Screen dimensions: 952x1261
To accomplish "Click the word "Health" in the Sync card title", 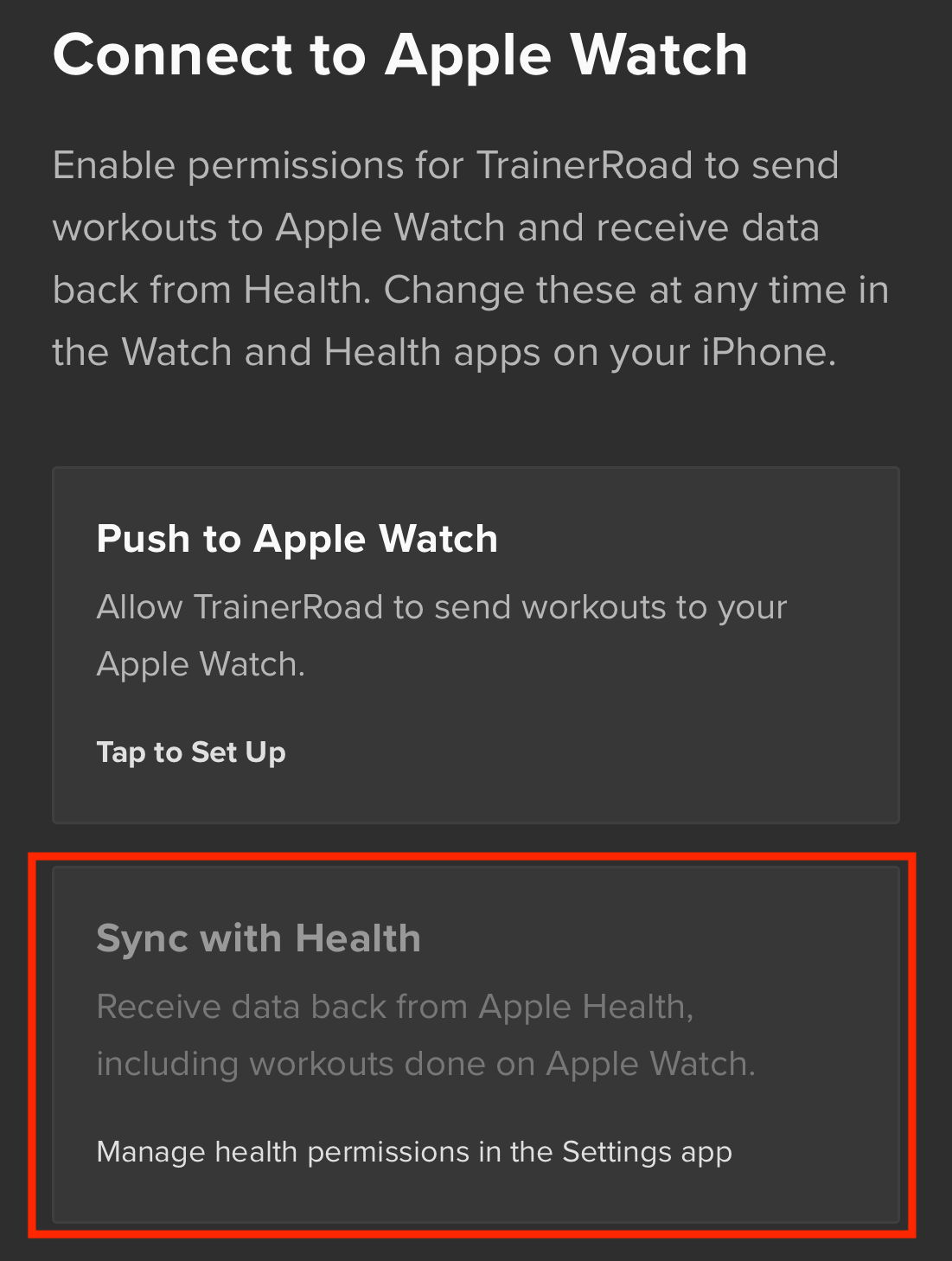I will point(358,938).
